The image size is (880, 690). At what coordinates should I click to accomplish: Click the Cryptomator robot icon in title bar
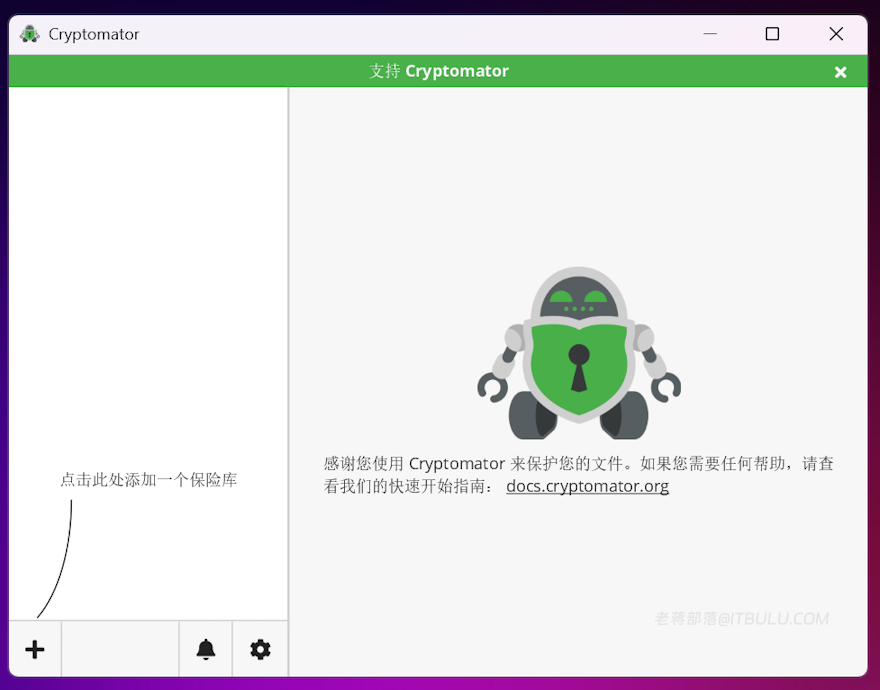(x=29, y=34)
